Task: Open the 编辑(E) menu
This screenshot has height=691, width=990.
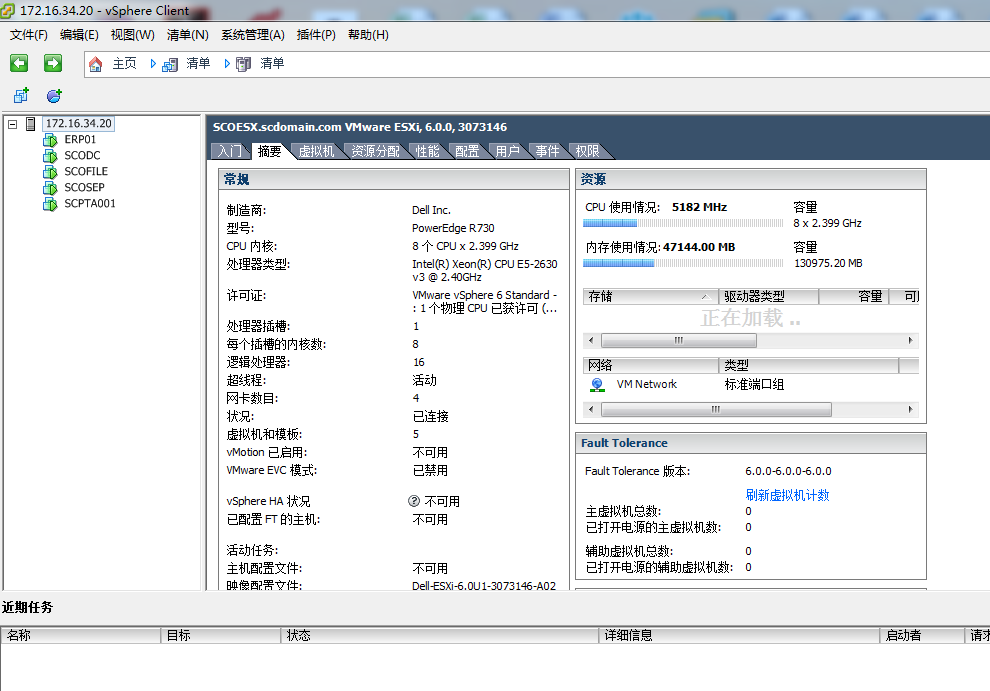Action: coord(79,35)
